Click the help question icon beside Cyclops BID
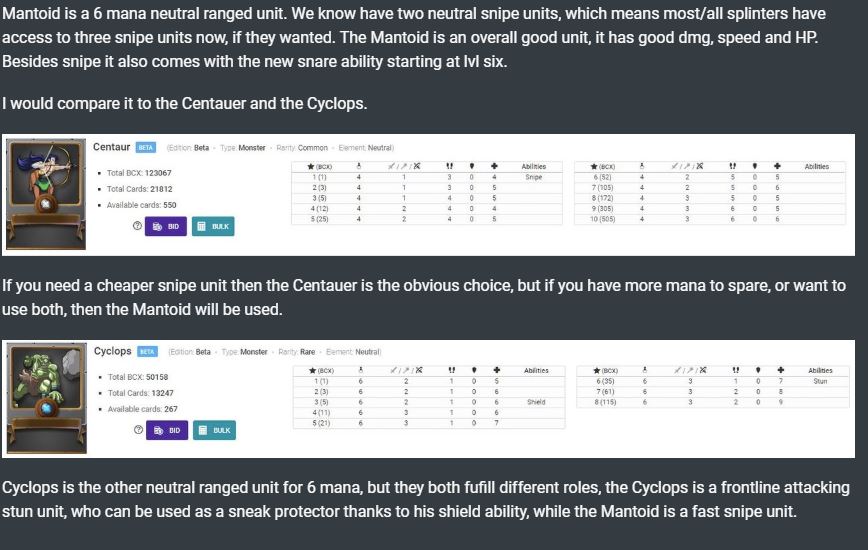The height and width of the screenshot is (550, 868). [x=136, y=430]
